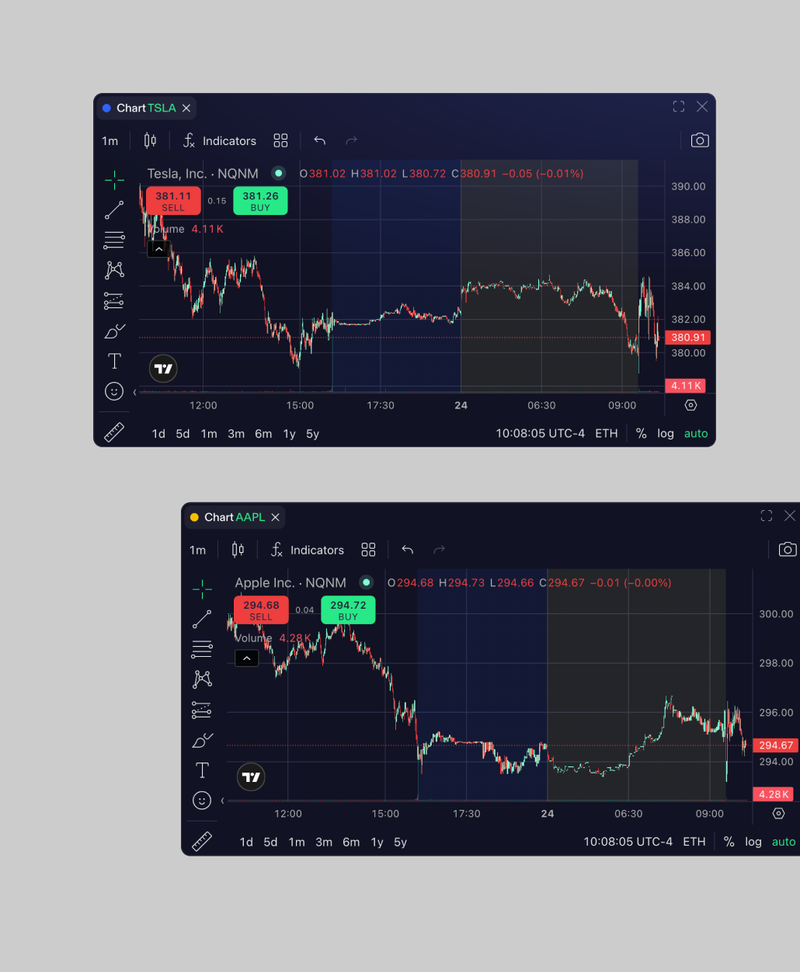This screenshot has height=972, width=800.
Task: Open candlestick chart type in TSLA chart
Action: click(150, 141)
